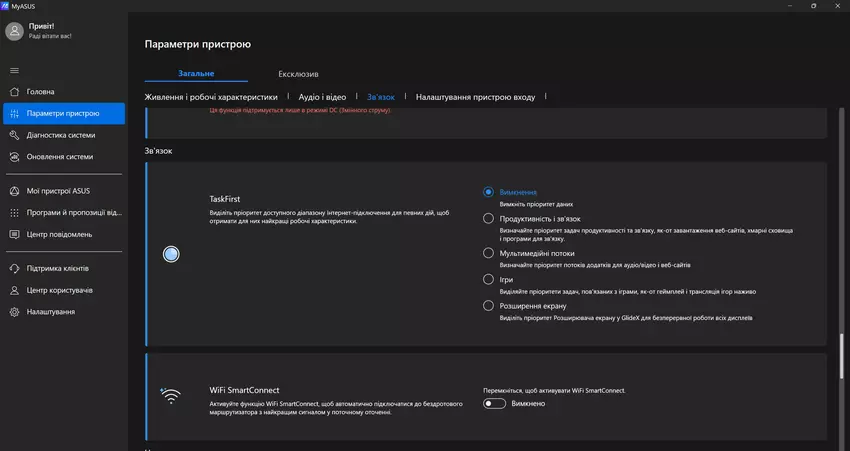Choose the Ігри priority radio button

tap(488, 280)
